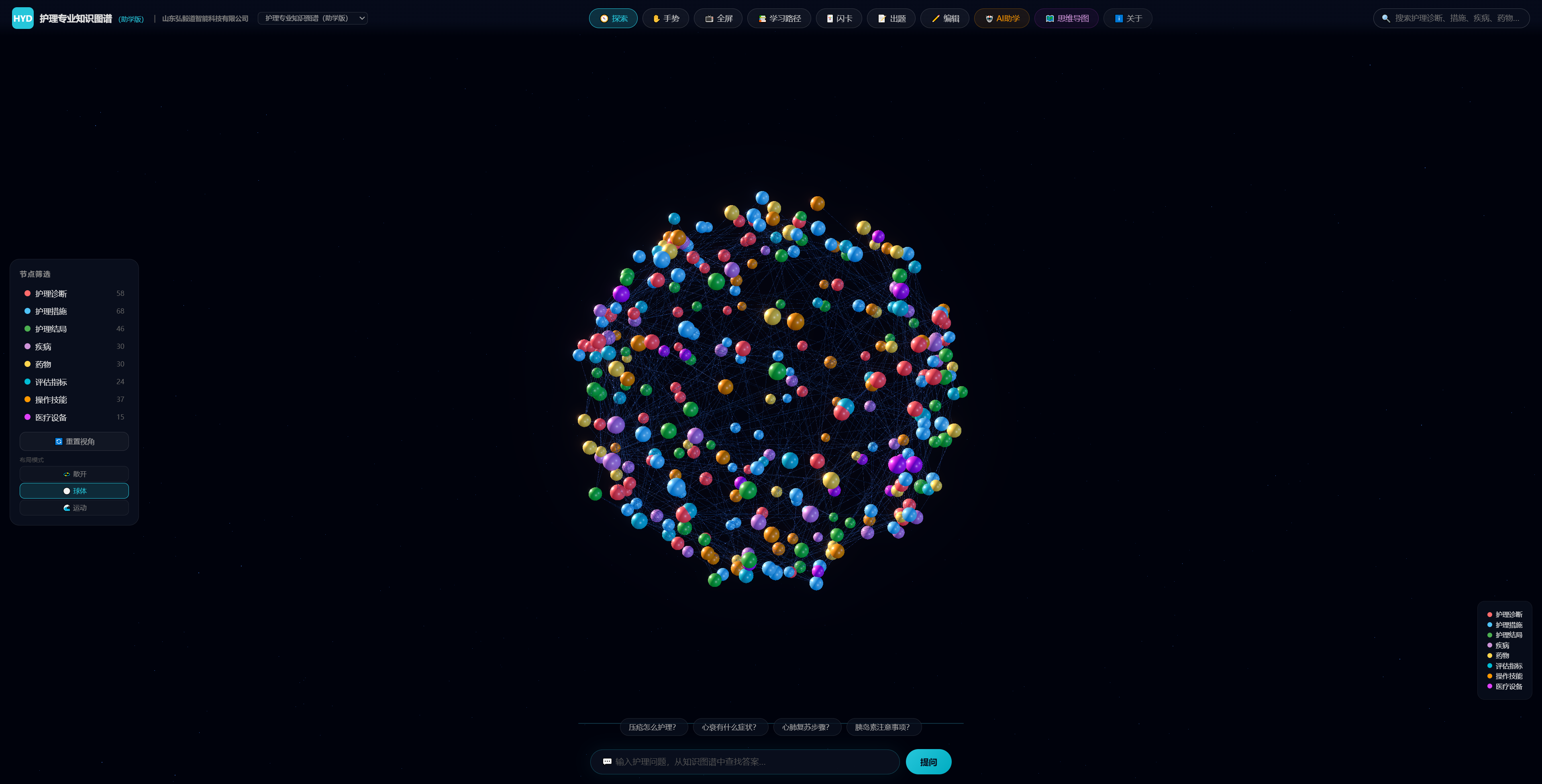Screen dimensions: 1542x784
Task: Enable 手势 gesture control
Action: [666, 18]
